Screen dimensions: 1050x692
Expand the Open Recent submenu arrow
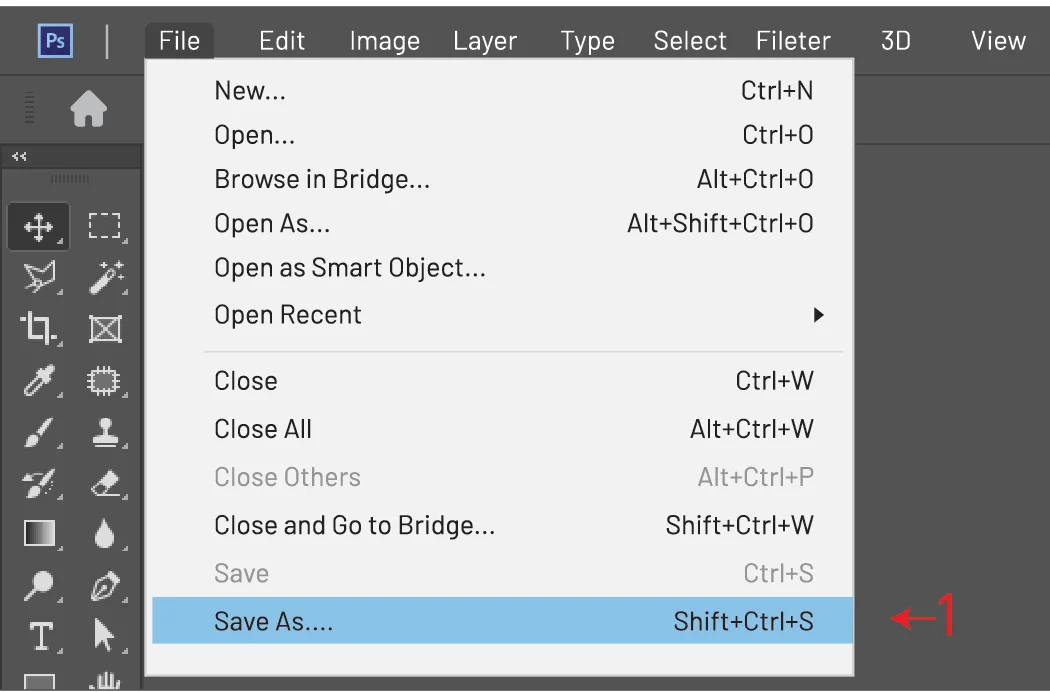(x=818, y=315)
